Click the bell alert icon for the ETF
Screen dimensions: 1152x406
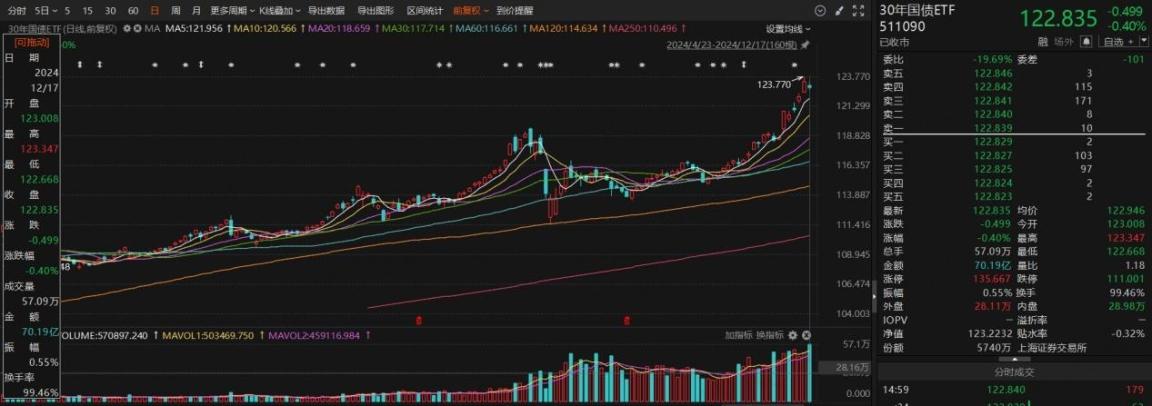tap(1086, 41)
